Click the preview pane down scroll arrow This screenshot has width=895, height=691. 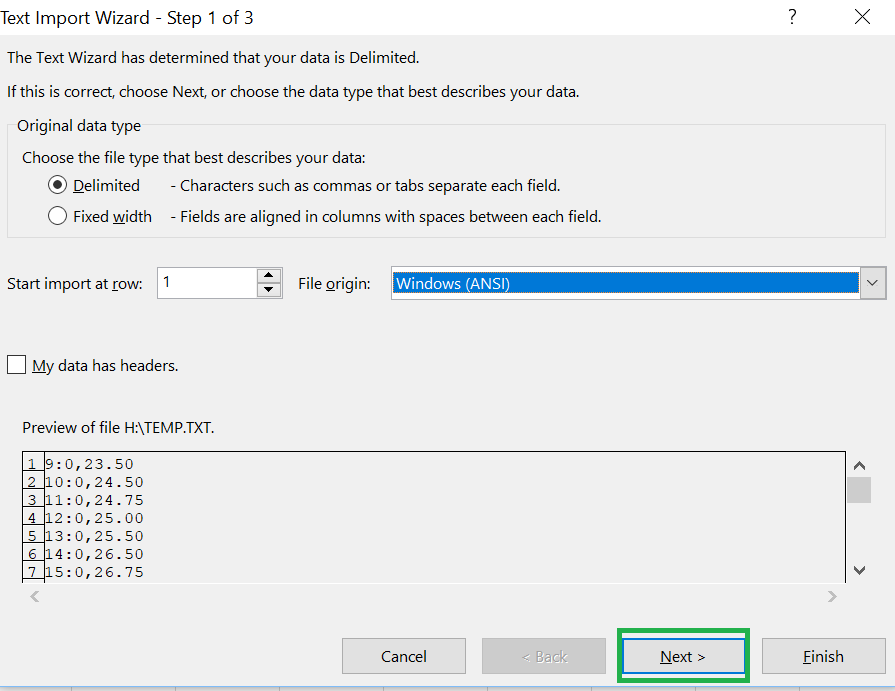[x=859, y=569]
